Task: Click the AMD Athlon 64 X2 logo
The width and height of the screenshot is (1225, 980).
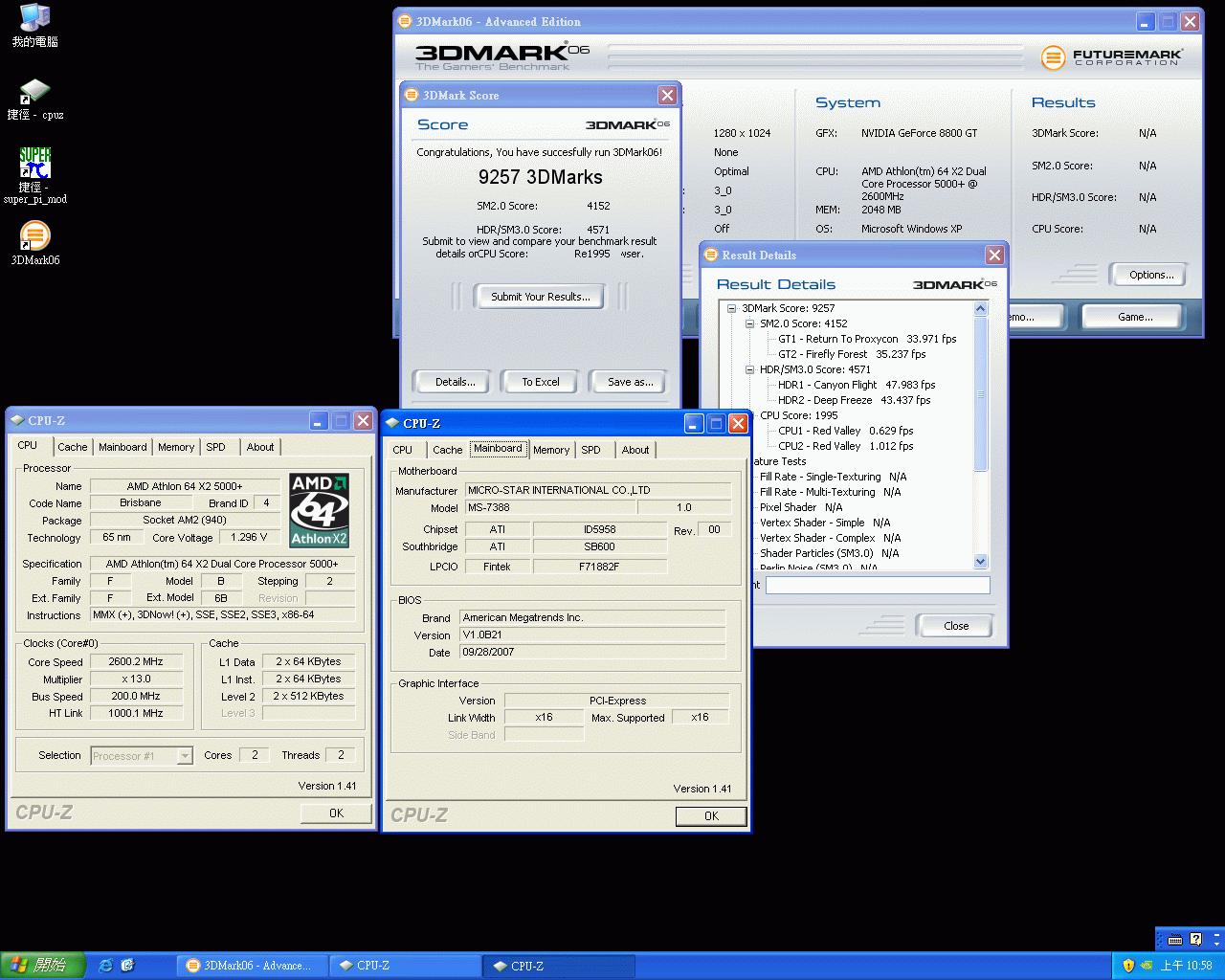Action: 320,509
